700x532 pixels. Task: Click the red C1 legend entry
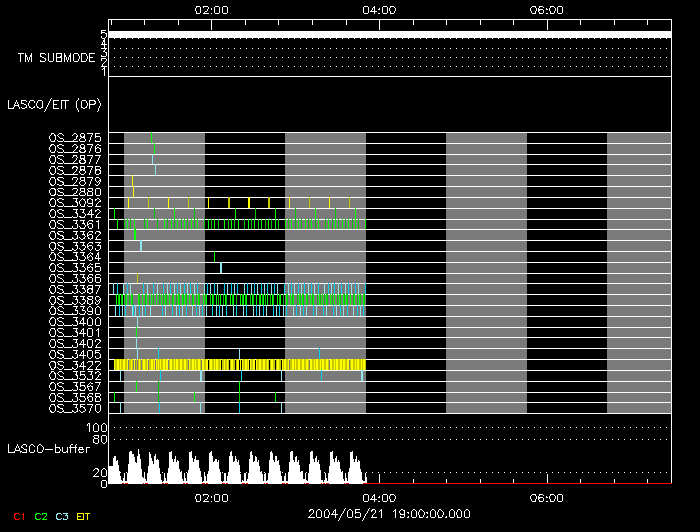pyautogui.click(x=18, y=516)
